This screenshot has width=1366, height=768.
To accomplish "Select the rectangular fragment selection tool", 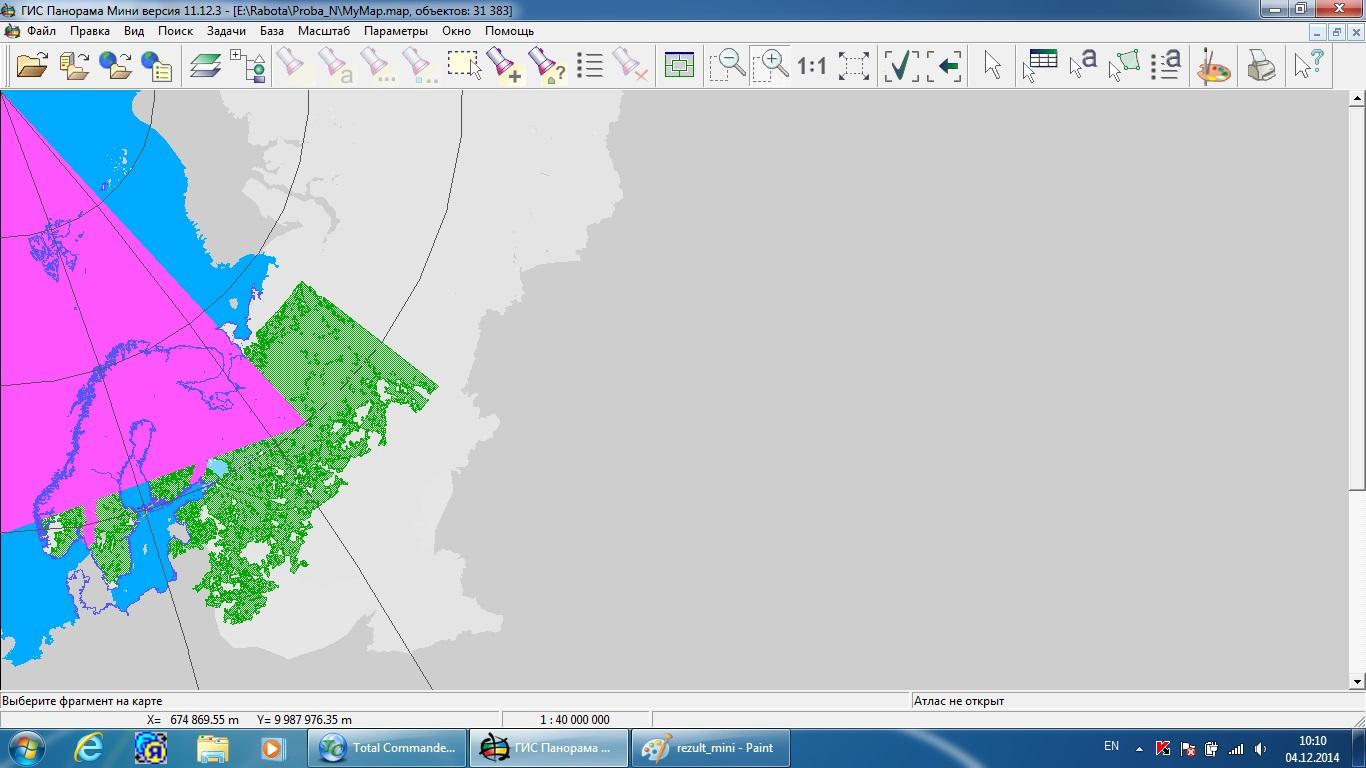I will (463, 66).
